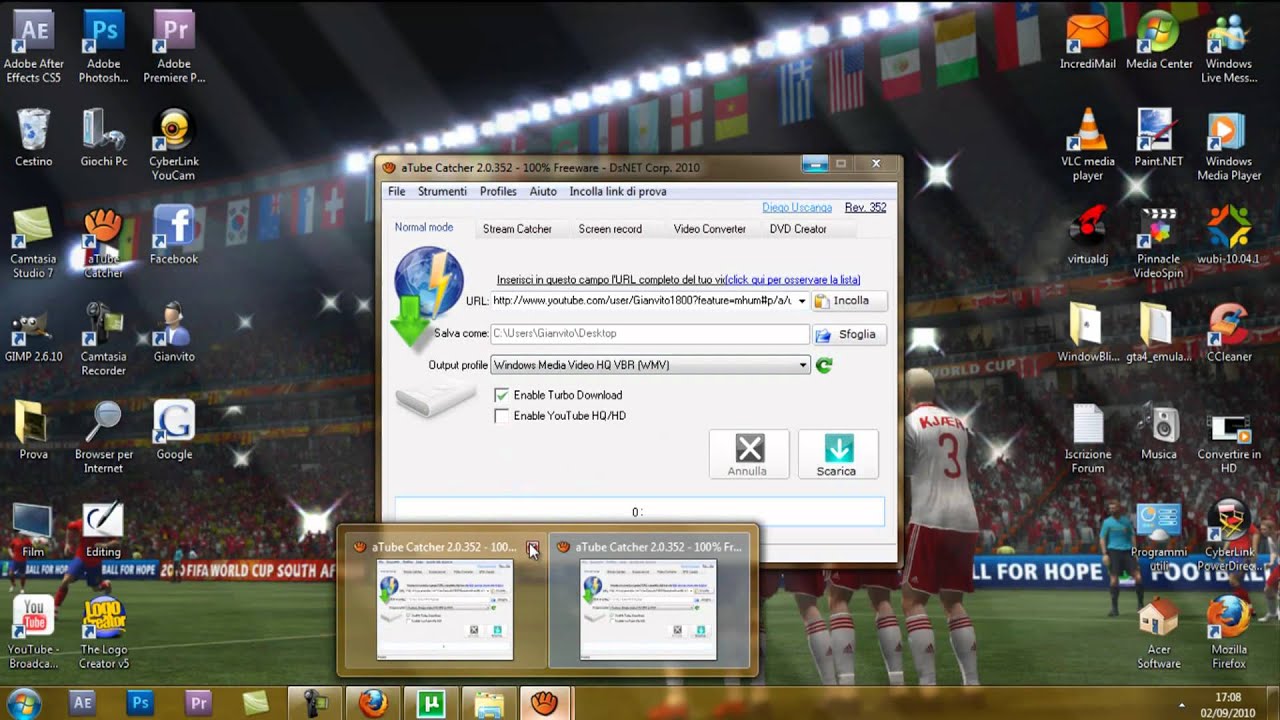The image size is (1280, 720).
Task: Open the Strumenti menu
Action: (x=442, y=191)
